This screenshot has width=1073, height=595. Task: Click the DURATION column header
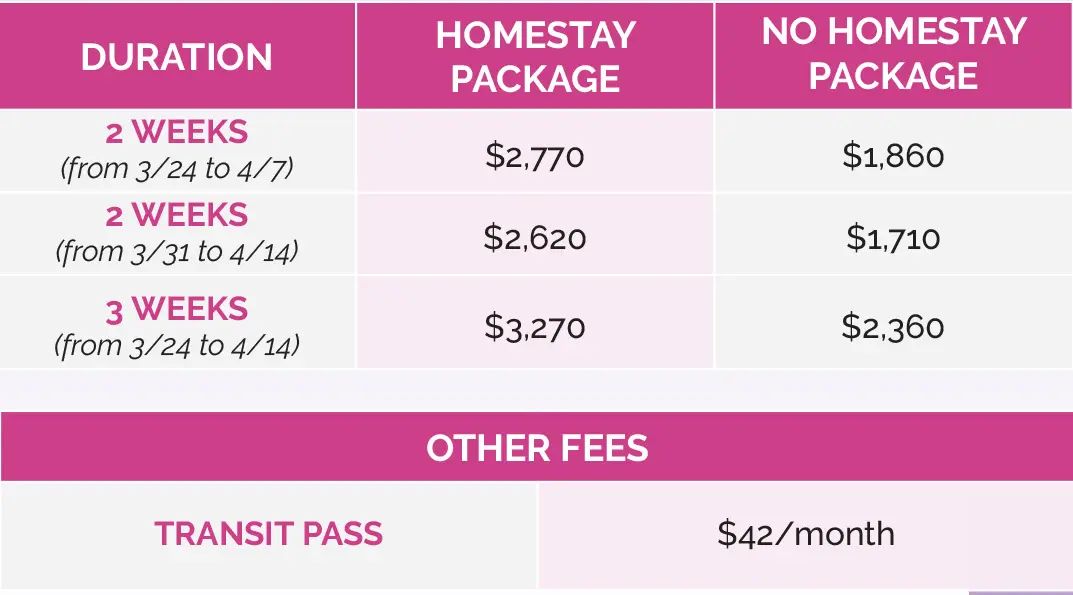[177, 57]
